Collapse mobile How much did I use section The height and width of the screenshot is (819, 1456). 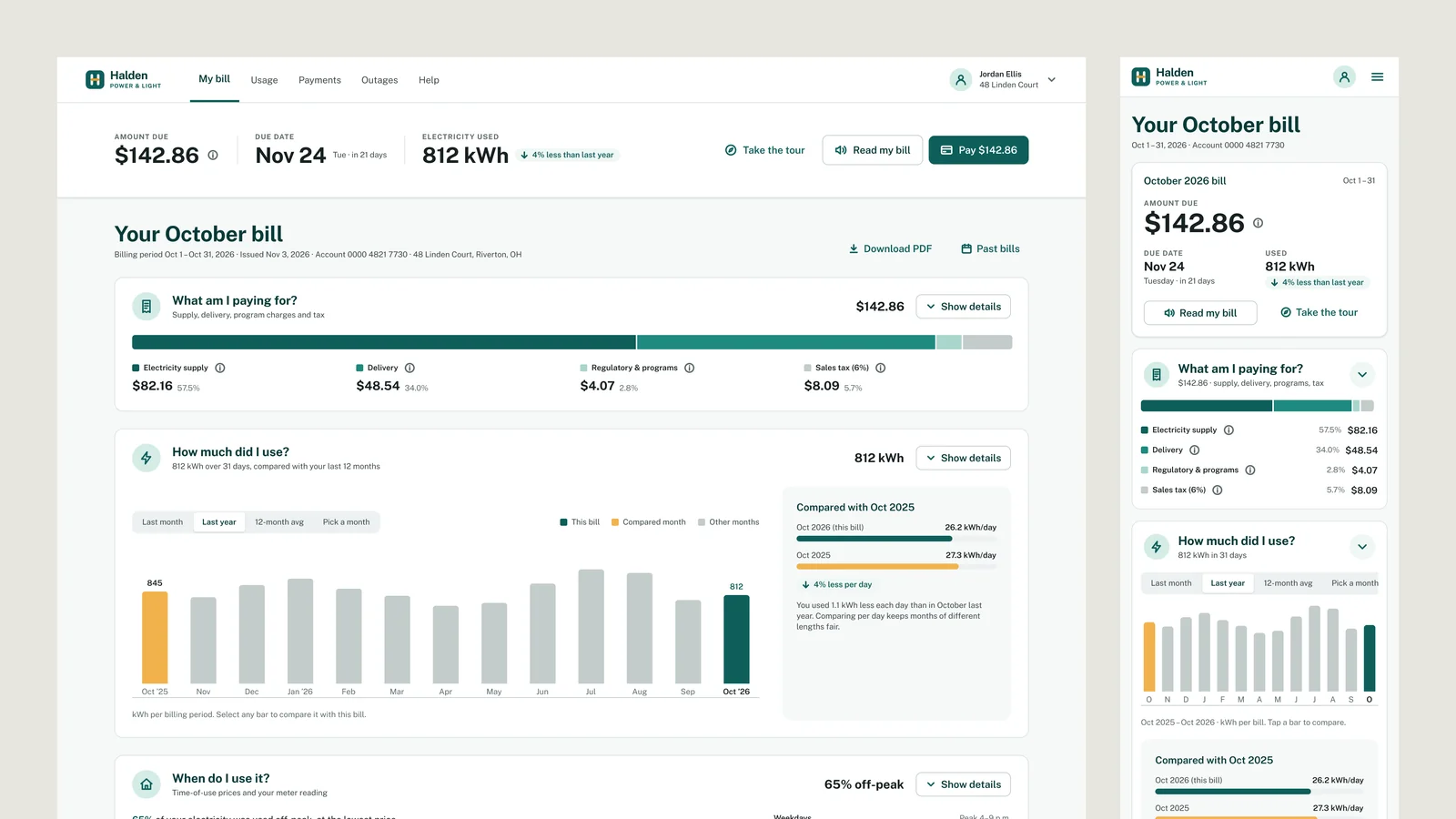[x=1362, y=547]
